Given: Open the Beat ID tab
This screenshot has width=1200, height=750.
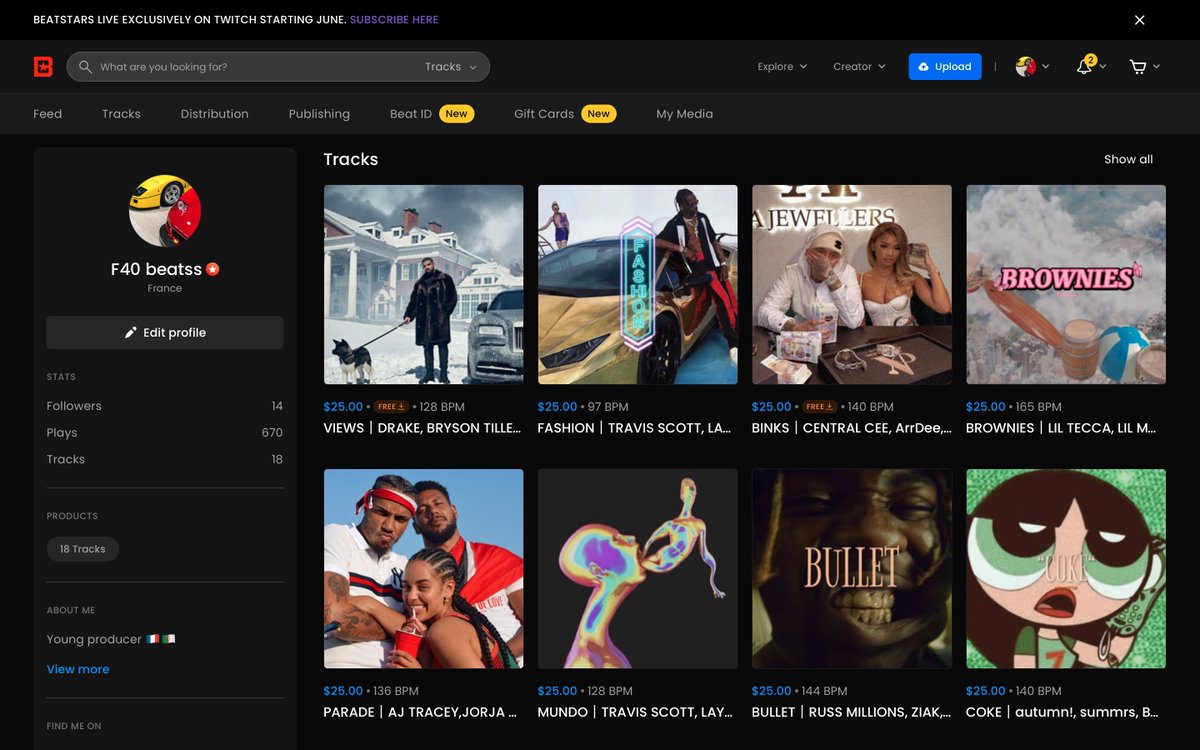Looking at the screenshot, I should coord(431,114).
